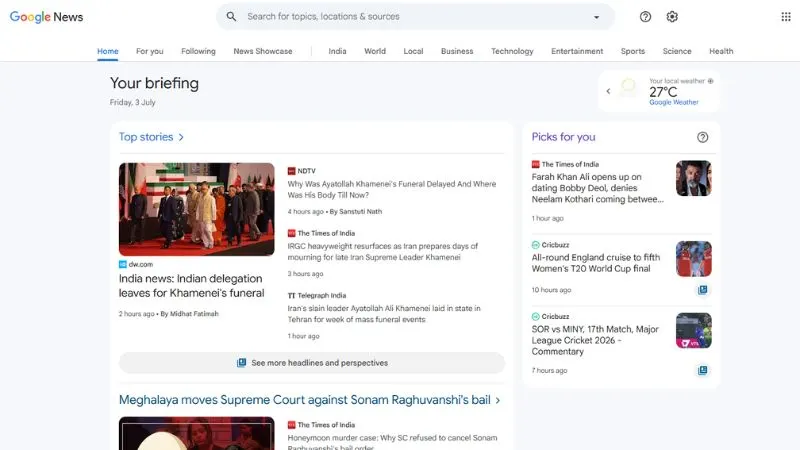Image resolution: width=800 pixels, height=450 pixels.
Task: Click the weather location target icon
Action: point(710,81)
